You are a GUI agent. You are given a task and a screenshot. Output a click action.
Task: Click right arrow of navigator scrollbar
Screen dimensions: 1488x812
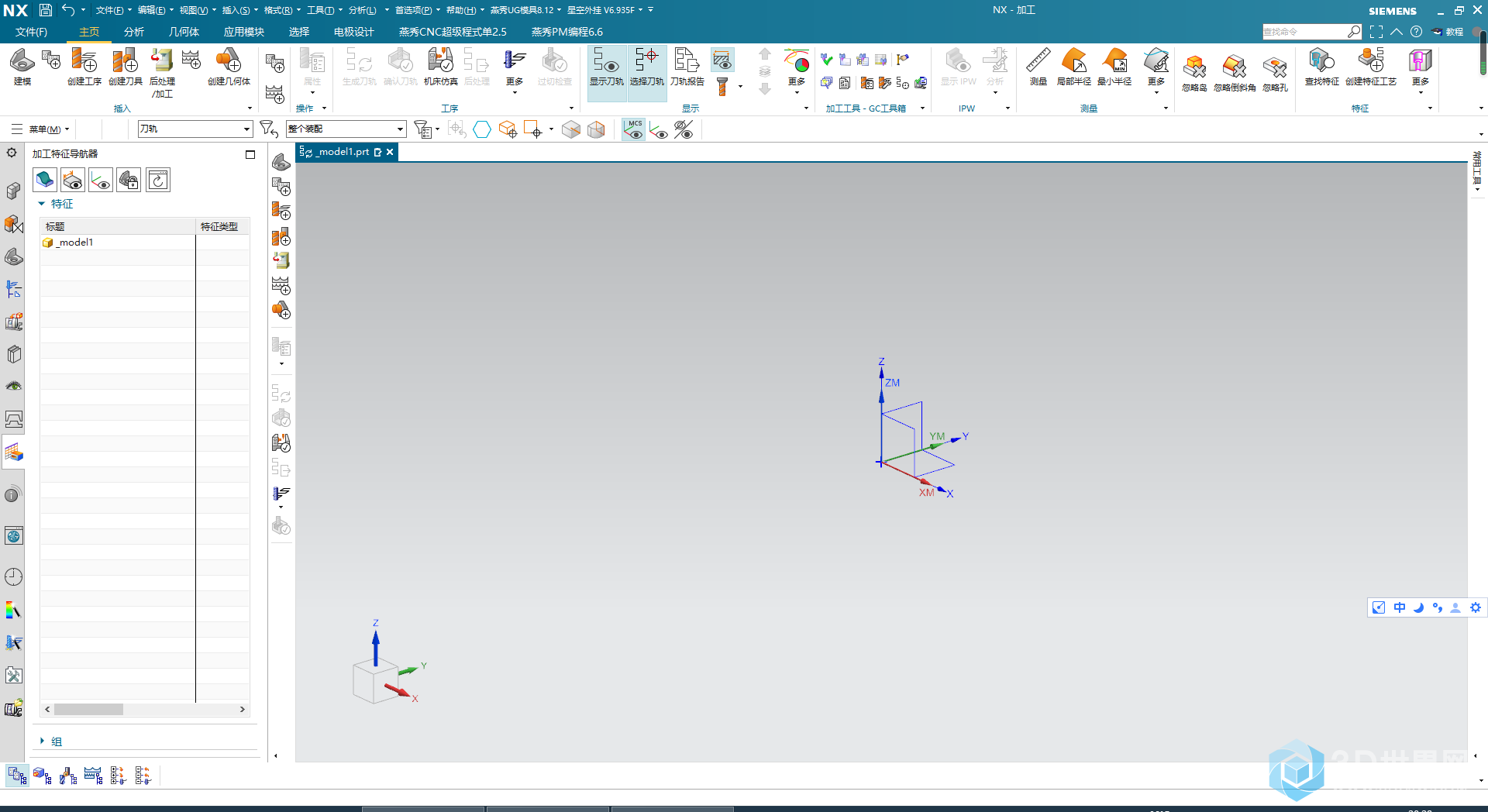243,710
